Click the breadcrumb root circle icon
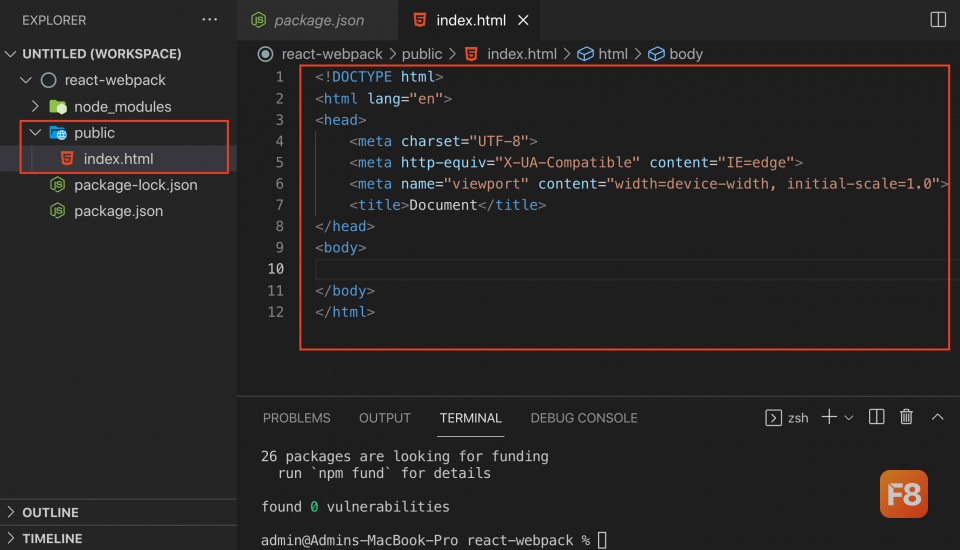This screenshot has width=960, height=550. (265, 54)
